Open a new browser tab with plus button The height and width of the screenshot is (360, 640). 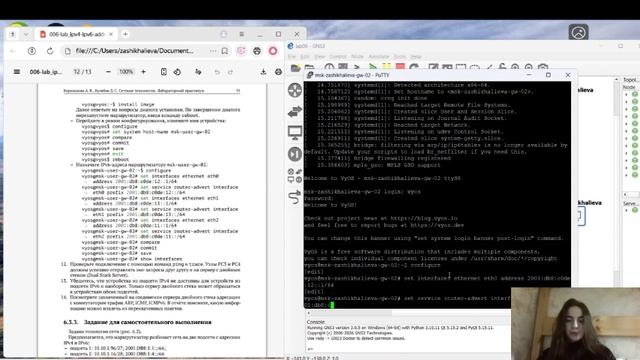125,34
